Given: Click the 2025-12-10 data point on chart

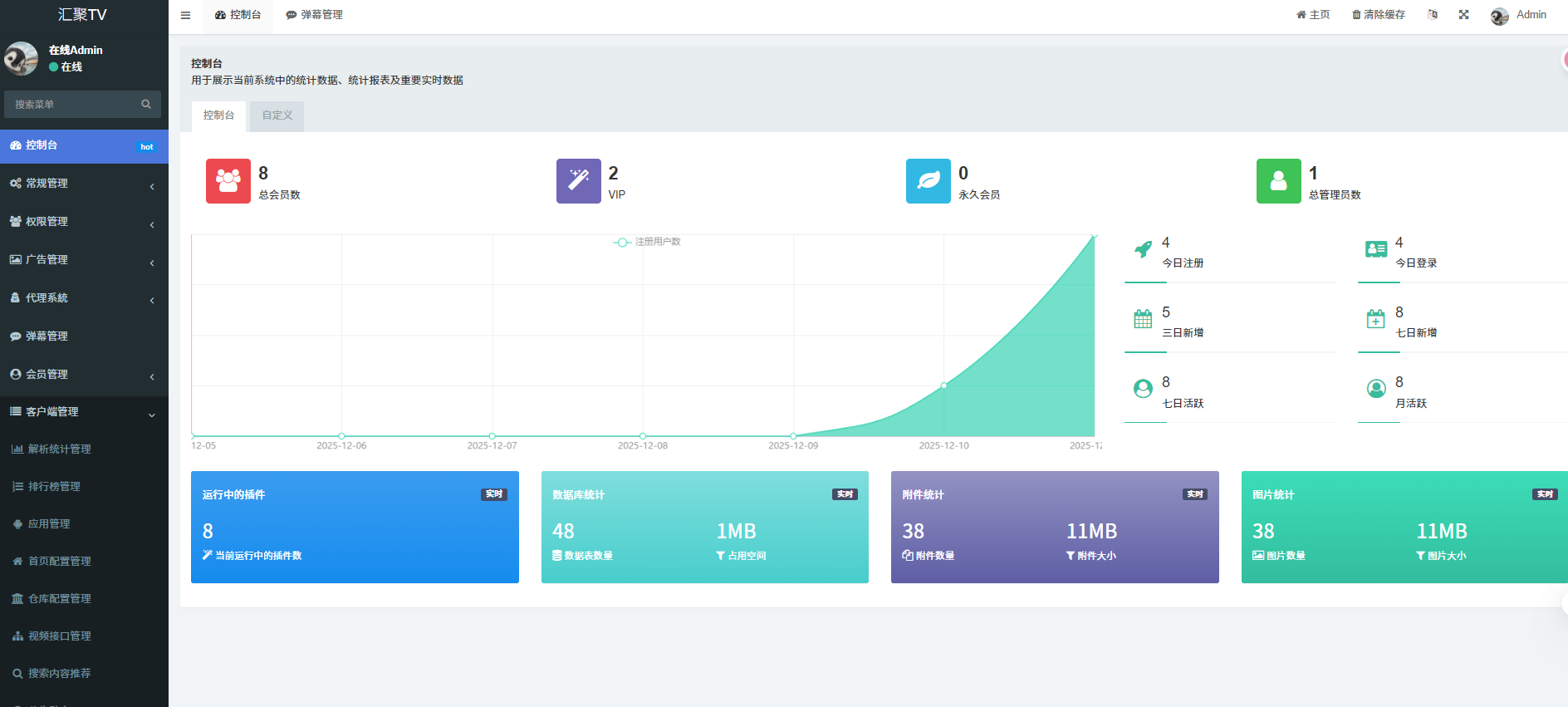Looking at the screenshot, I should 943,385.
